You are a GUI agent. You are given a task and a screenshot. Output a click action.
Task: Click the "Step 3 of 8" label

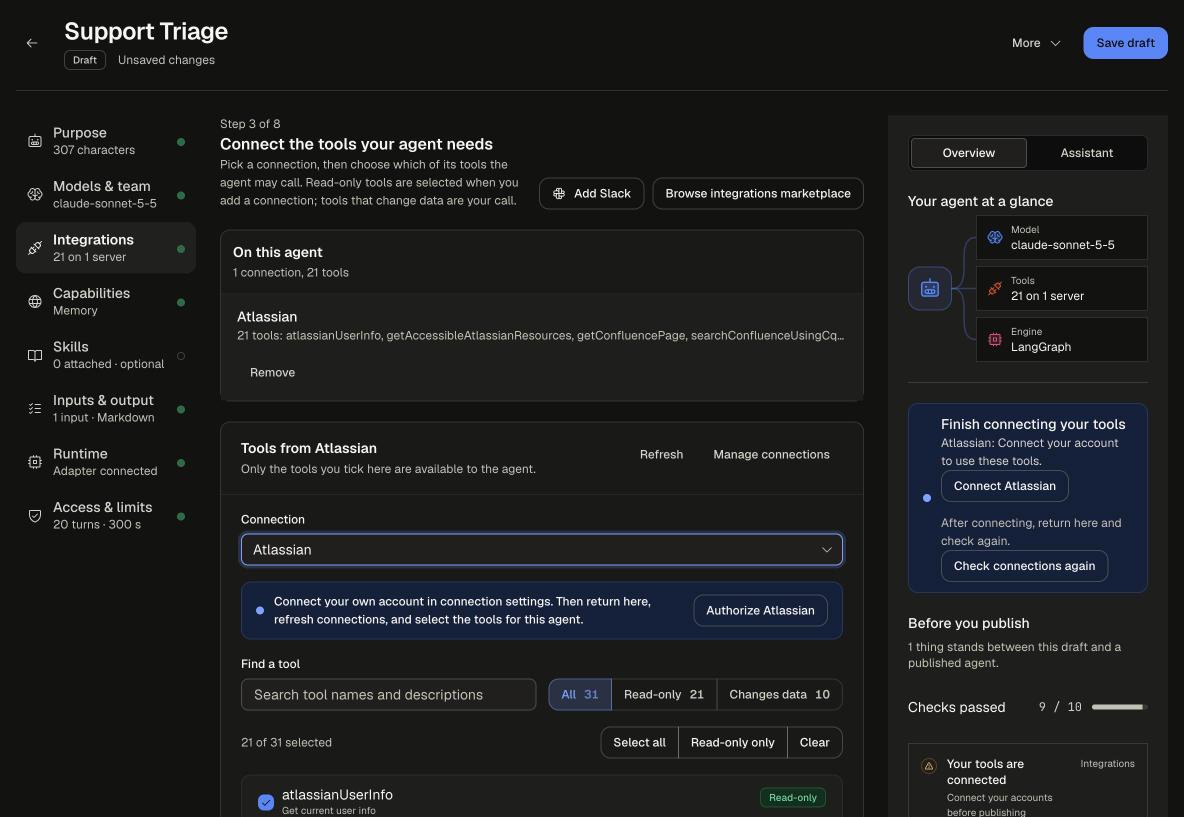coord(250,124)
